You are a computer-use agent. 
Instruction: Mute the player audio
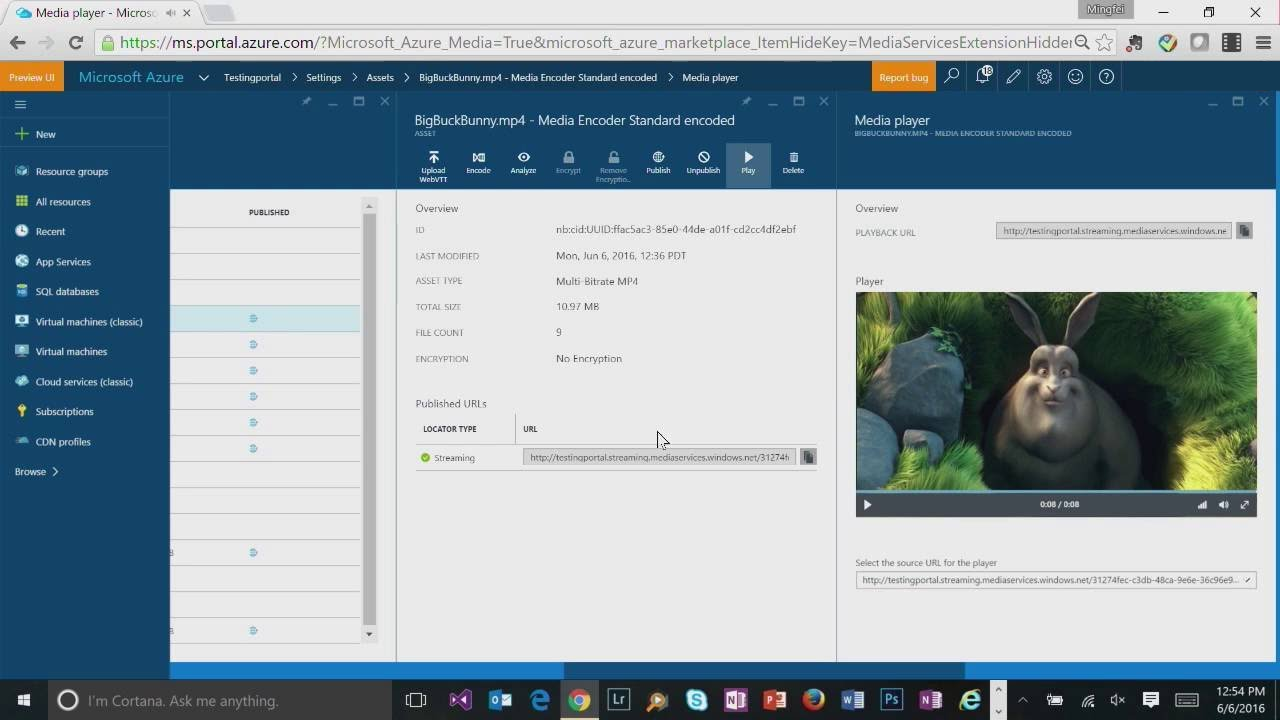1223,504
